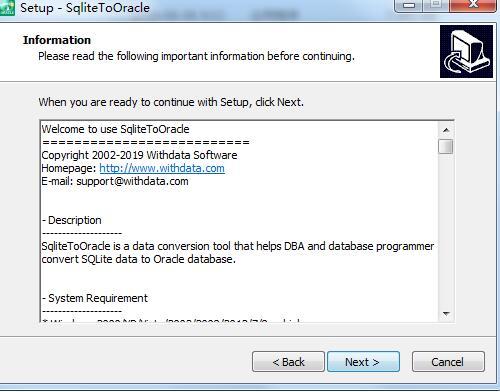500x392 pixels.
Task: Click the maximize button in the title bar
Action: pos(437,5)
